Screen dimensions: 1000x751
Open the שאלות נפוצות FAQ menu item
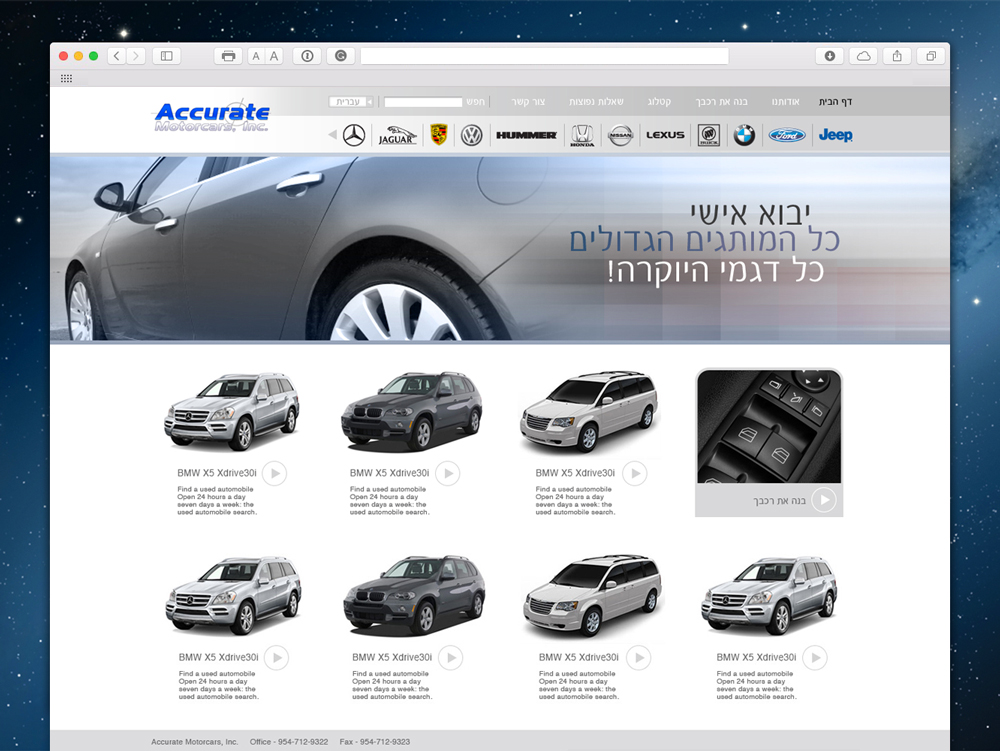pos(596,101)
